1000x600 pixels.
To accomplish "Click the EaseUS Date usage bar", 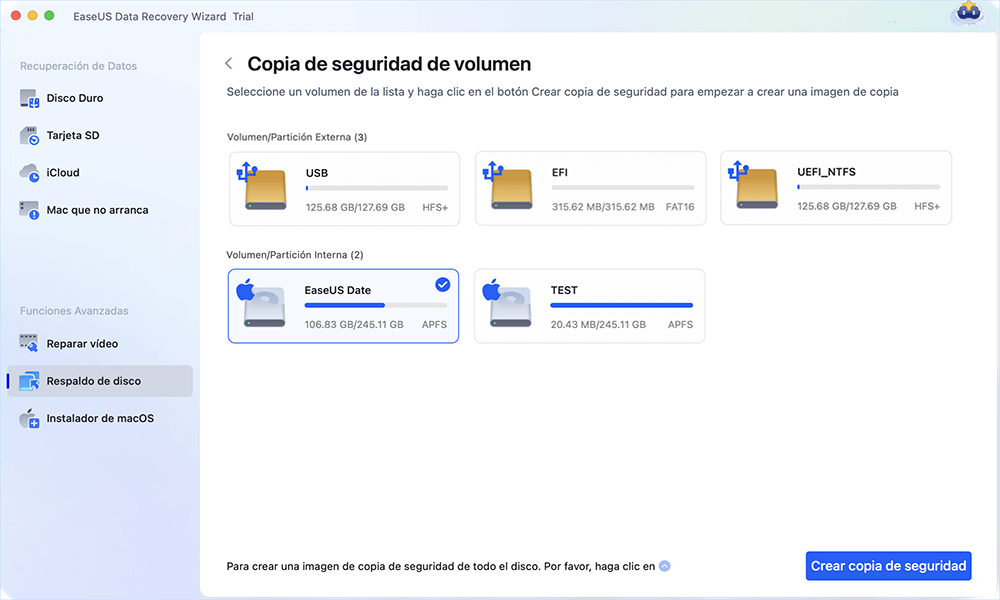I will (376, 305).
